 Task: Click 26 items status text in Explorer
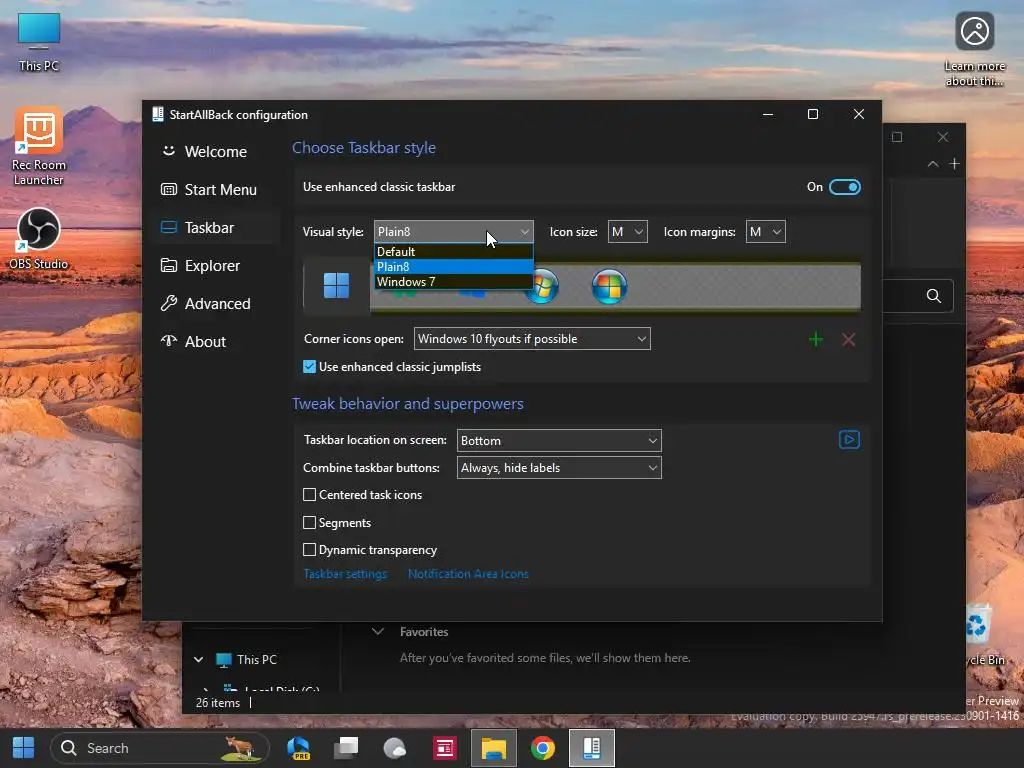pos(217,703)
